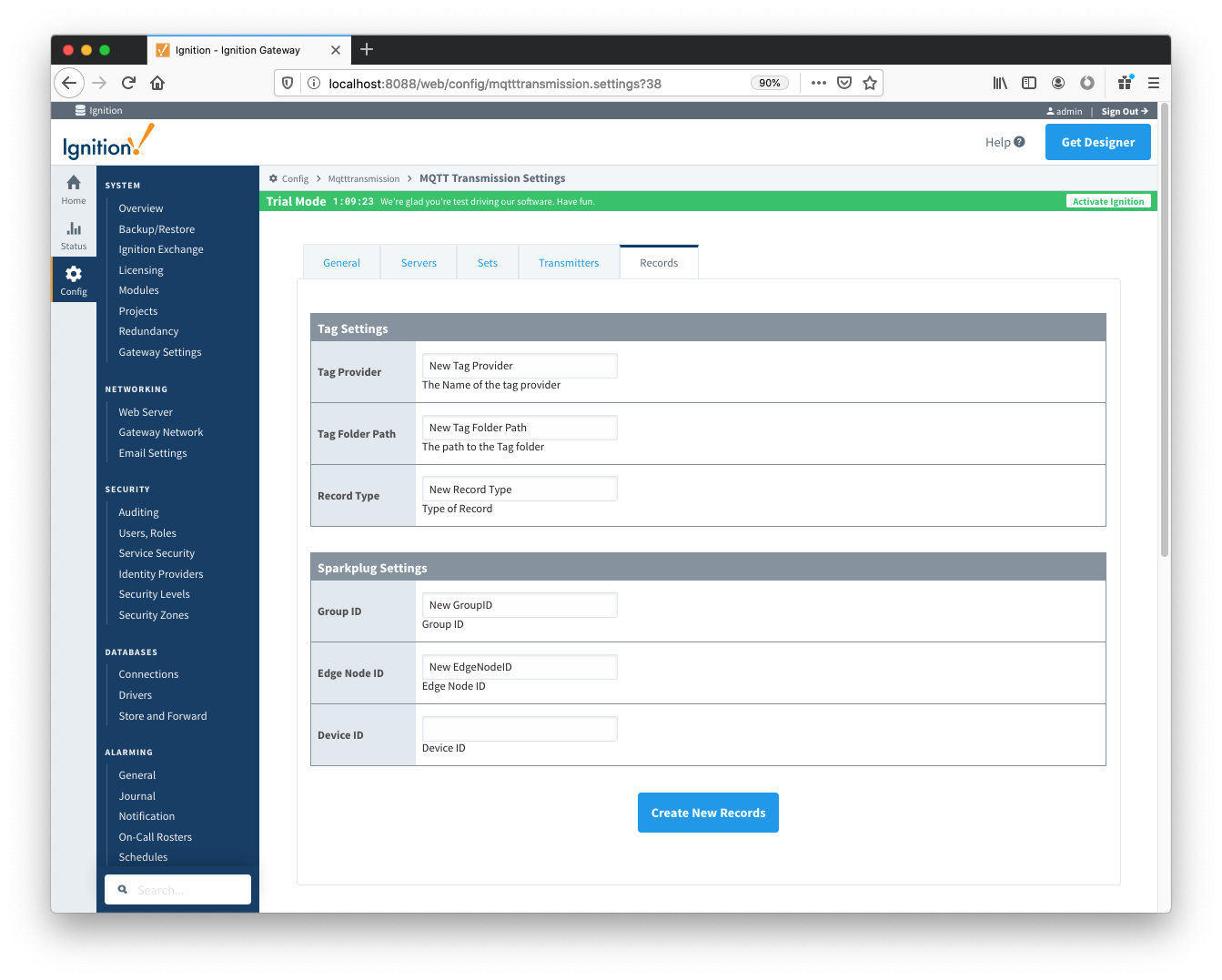
Task: Click Sign Out link
Action: tap(1125, 111)
